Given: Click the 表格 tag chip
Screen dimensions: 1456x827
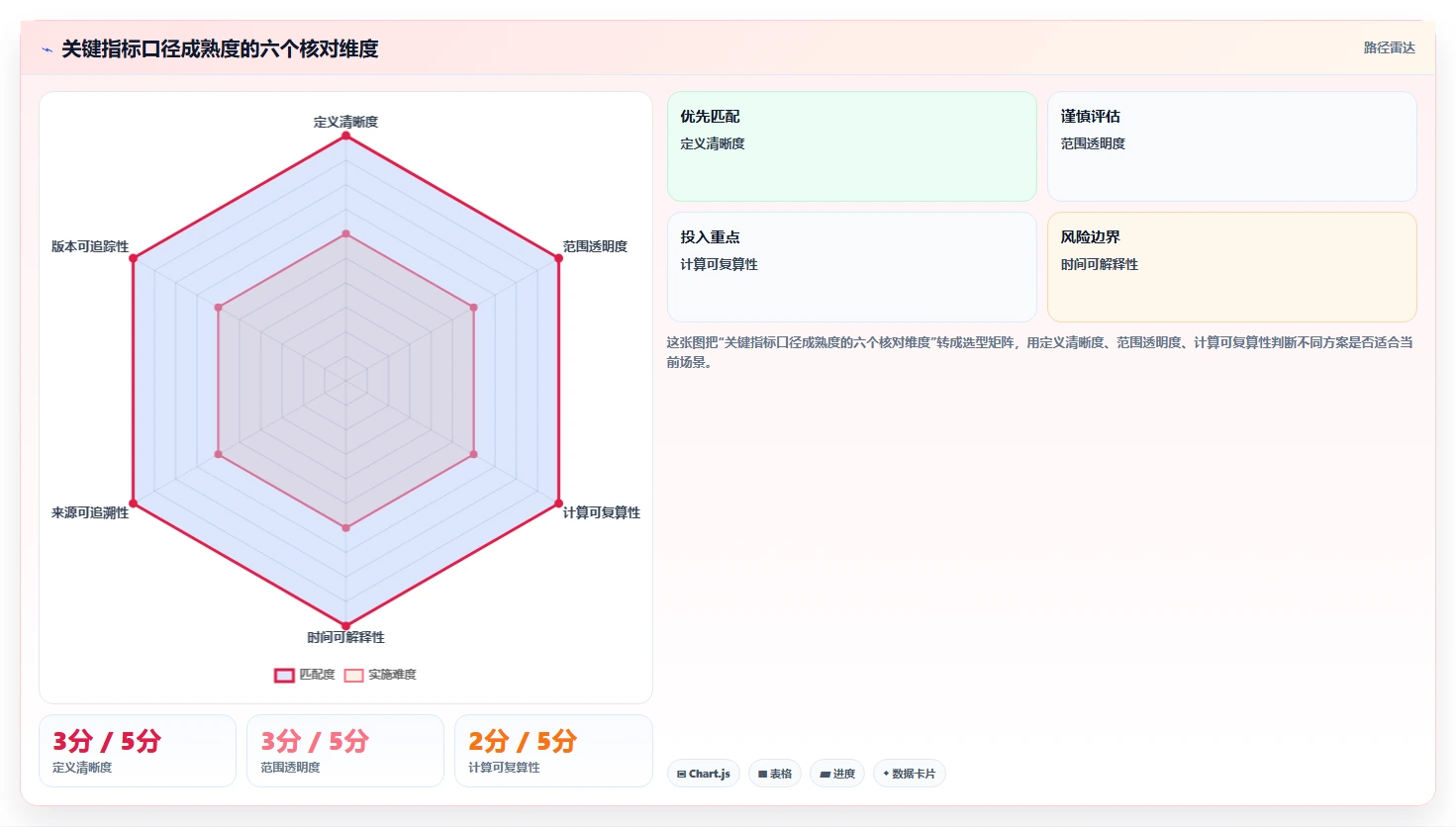Looking at the screenshot, I should (x=775, y=774).
